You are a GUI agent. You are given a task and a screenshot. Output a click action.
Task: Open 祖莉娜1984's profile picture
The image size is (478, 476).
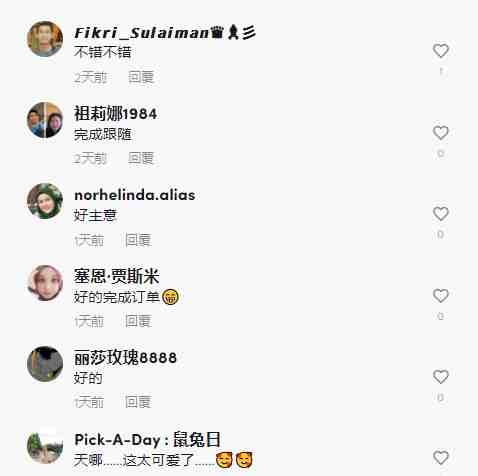pyautogui.click(x=45, y=120)
